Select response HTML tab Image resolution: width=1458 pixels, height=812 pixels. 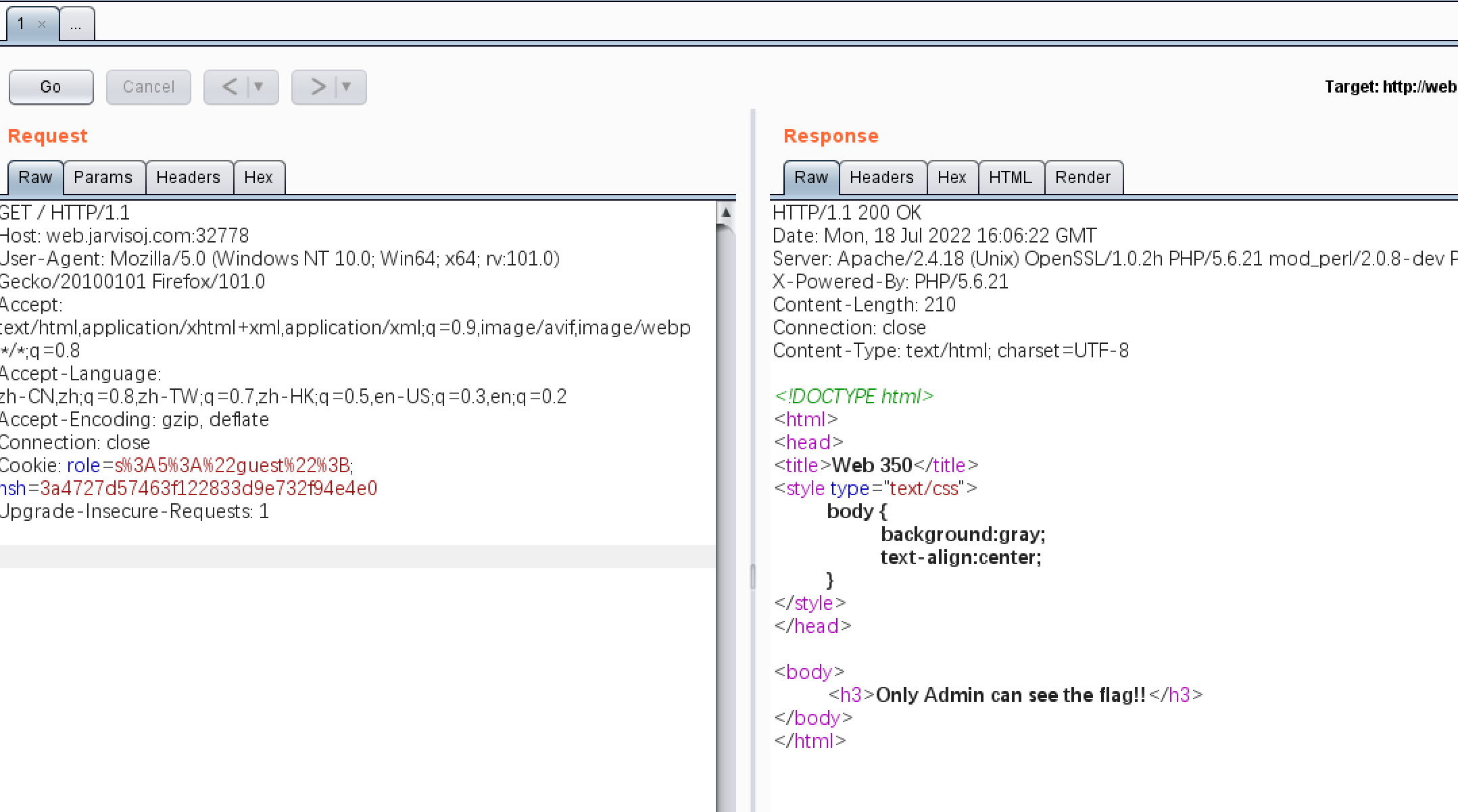coord(1011,178)
